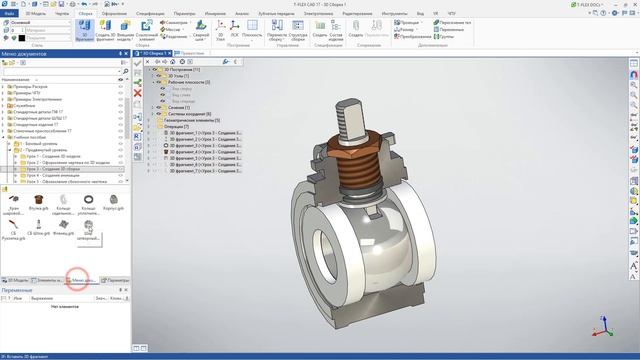The width and height of the screenshot is (640, 360).
Task: Toggle visibility of 3D Построения folder
Action: tap(155, 70)
